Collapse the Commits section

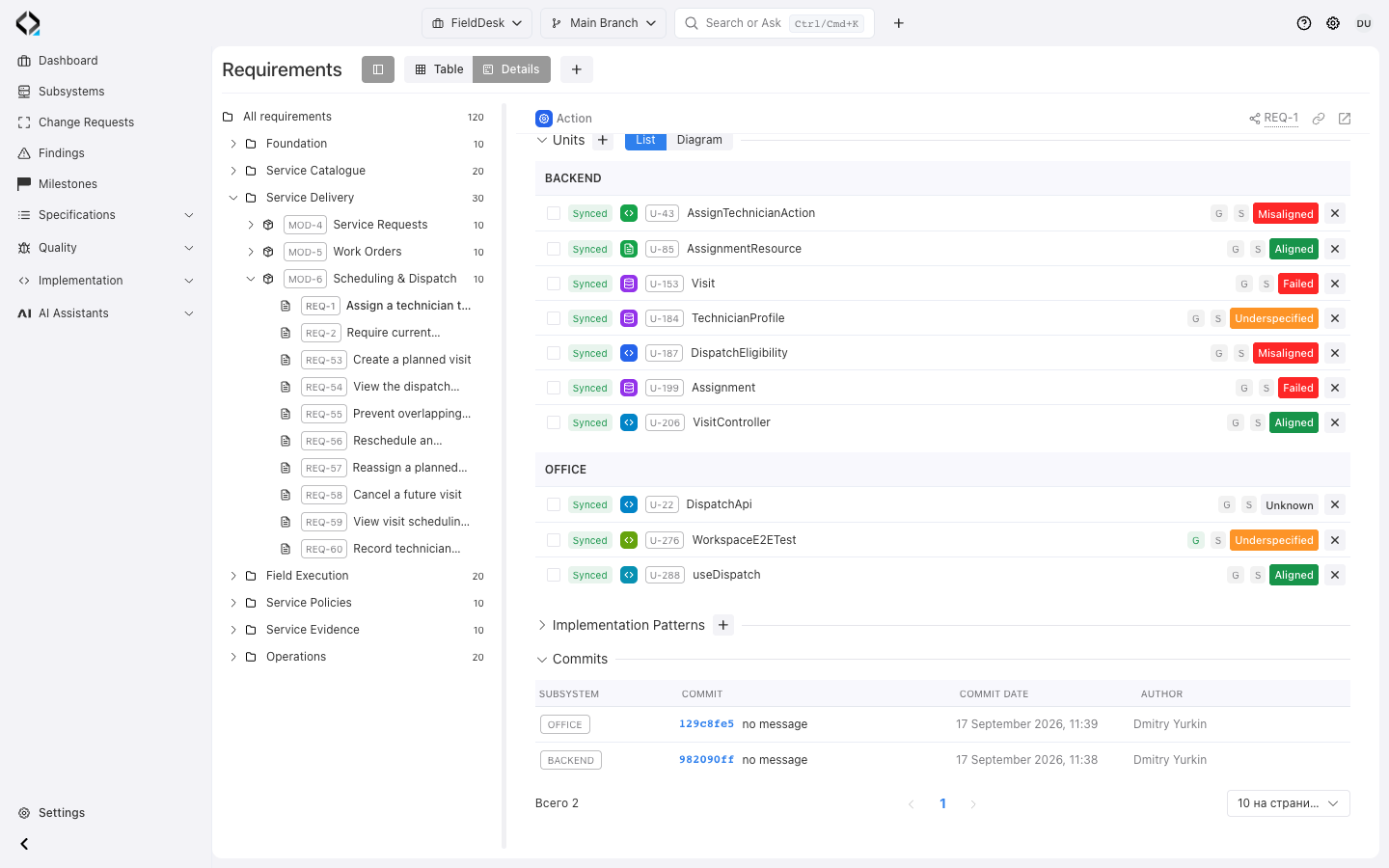542,660
